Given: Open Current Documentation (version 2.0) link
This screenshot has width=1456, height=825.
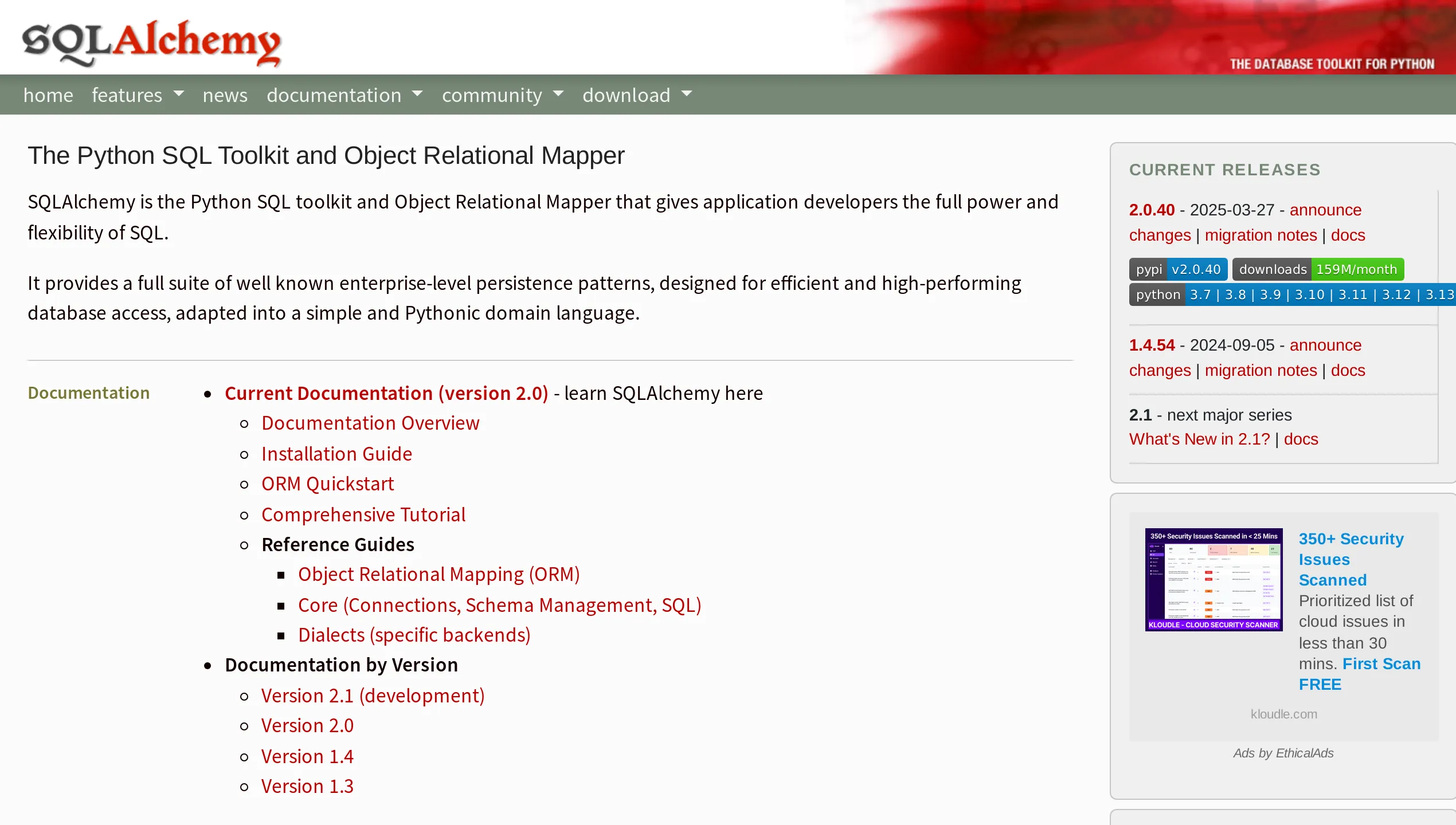Looking at the screenshot, I should pyautogui.click(x=386, y=393).
